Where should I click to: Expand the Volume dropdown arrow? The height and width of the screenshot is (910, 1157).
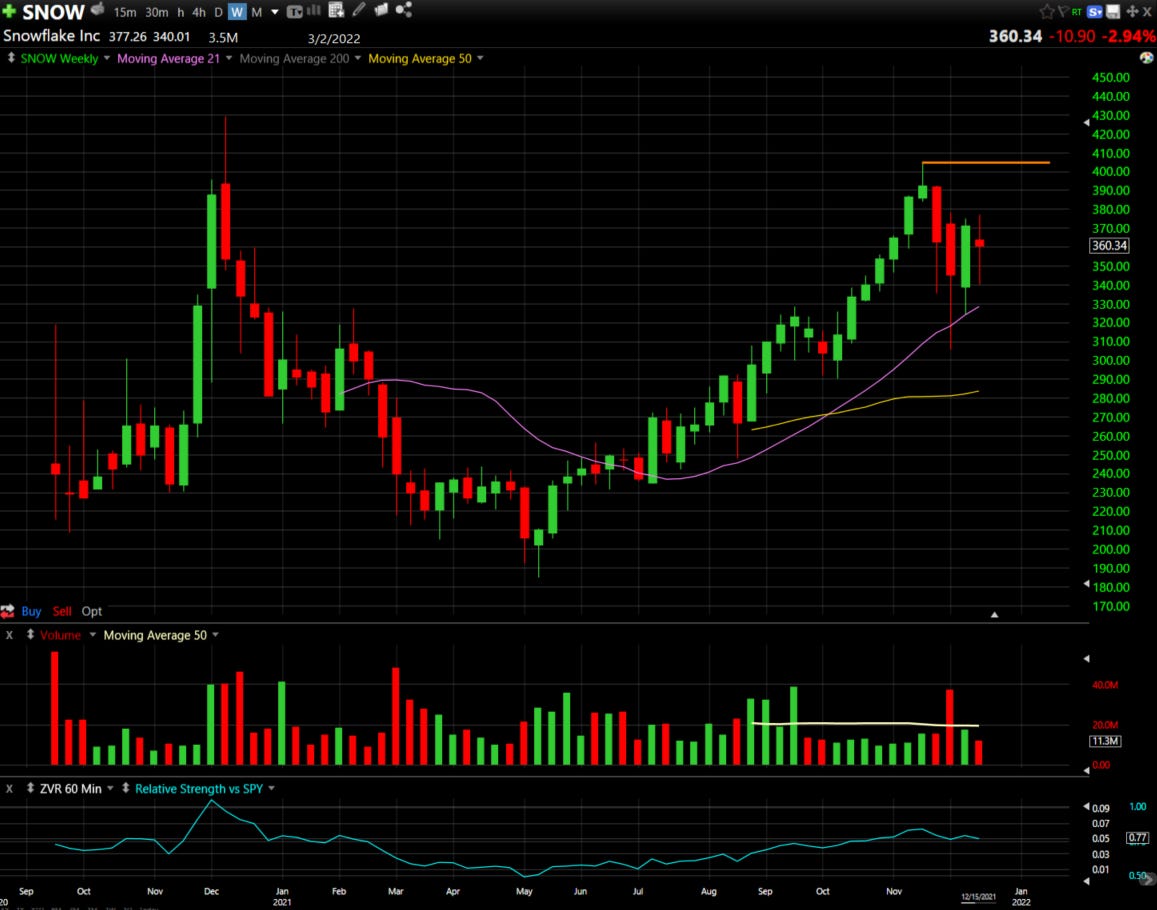[92, 635]
